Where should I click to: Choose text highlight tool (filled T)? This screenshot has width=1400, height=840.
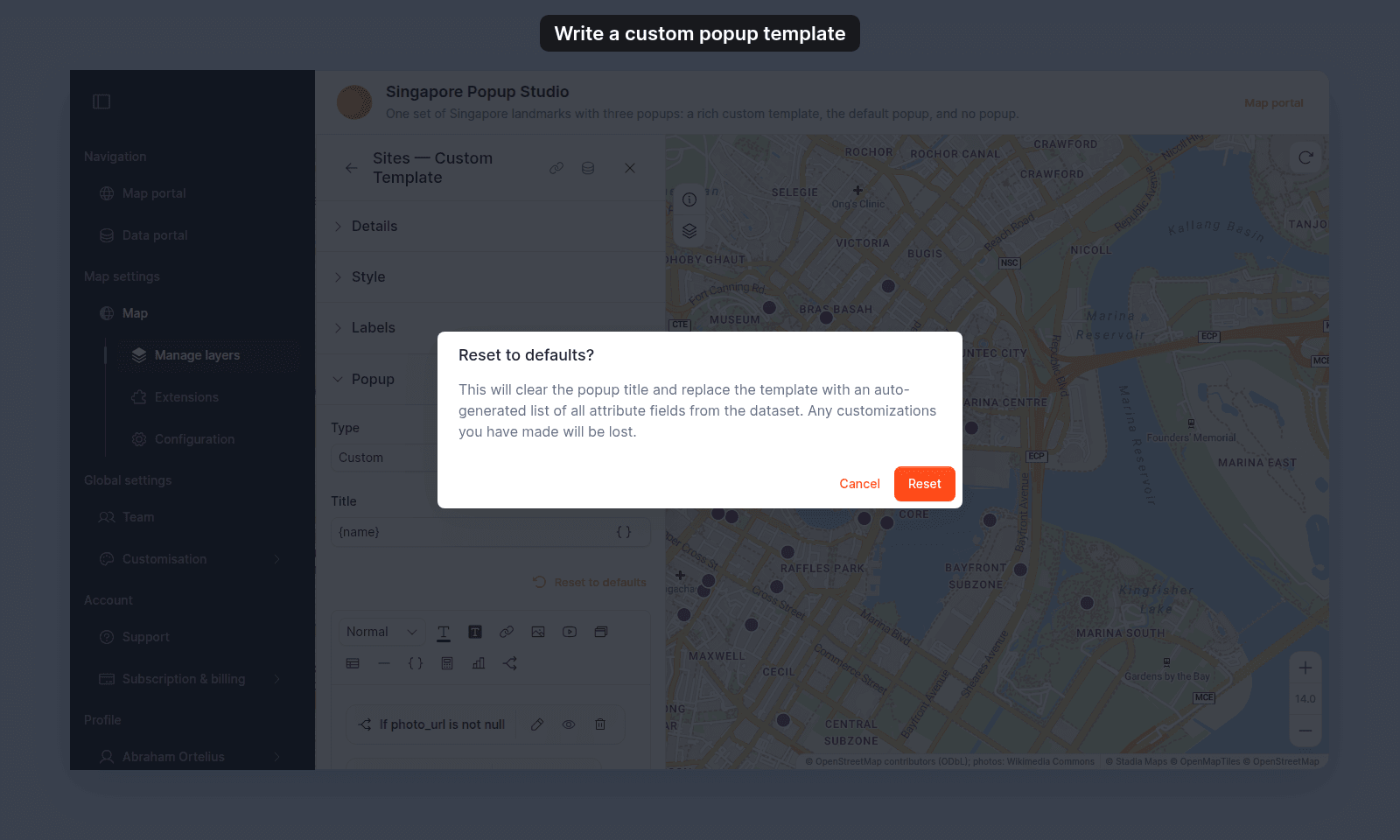[475, 632]
